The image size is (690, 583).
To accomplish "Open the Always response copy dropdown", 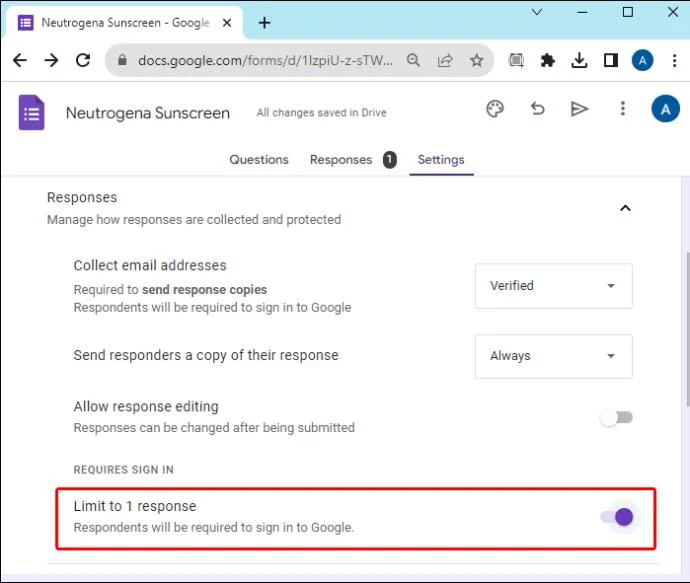I will pos(554,356).
